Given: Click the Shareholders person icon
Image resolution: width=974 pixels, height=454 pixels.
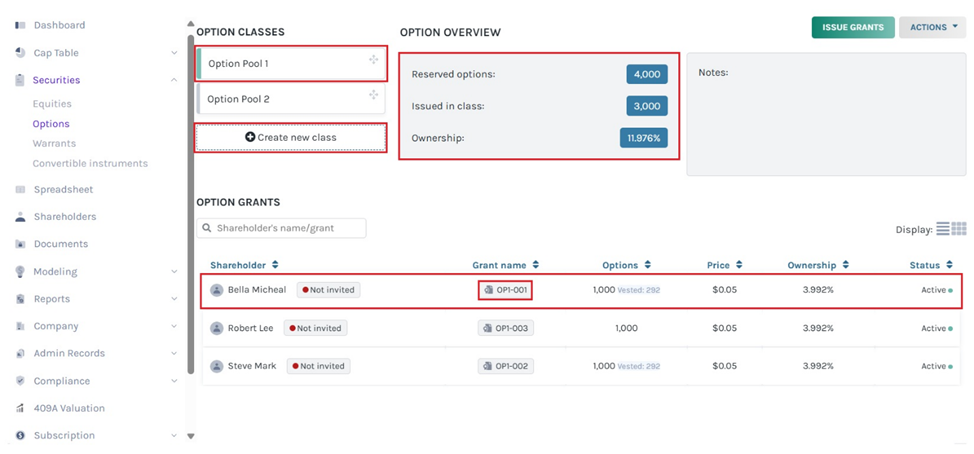Looking at the screenshot, I should click(20, 217).
